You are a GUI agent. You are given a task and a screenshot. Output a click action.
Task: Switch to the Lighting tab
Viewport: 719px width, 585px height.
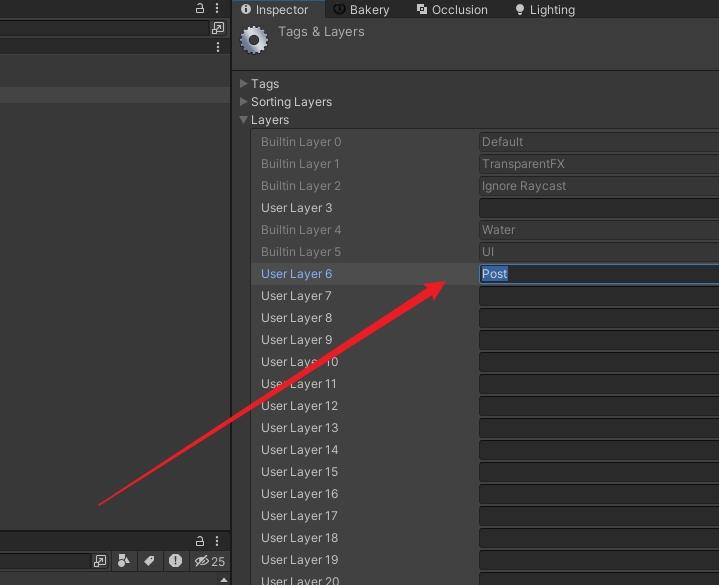(545, 10)
